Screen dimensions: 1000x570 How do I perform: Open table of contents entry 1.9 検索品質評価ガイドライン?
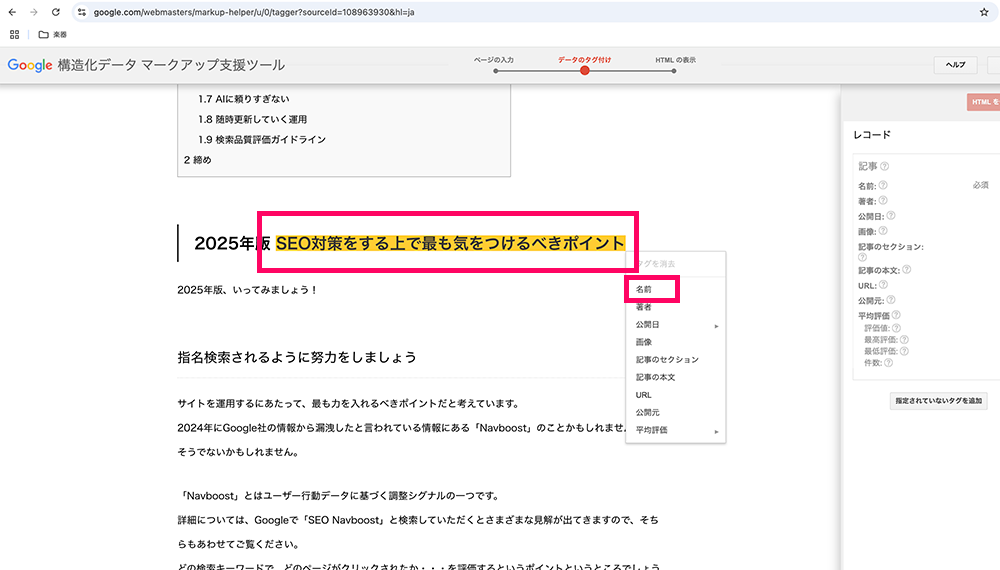(x=261, y=140)
